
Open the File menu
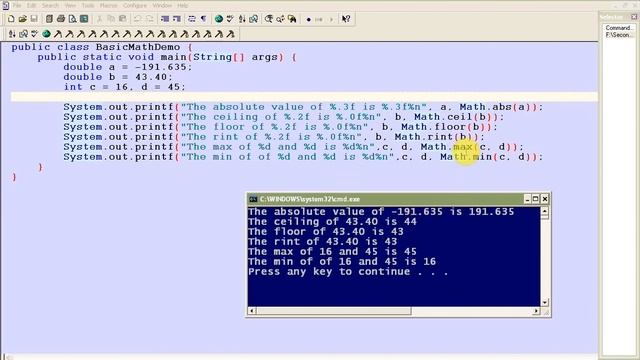click(x=17, y=5)
